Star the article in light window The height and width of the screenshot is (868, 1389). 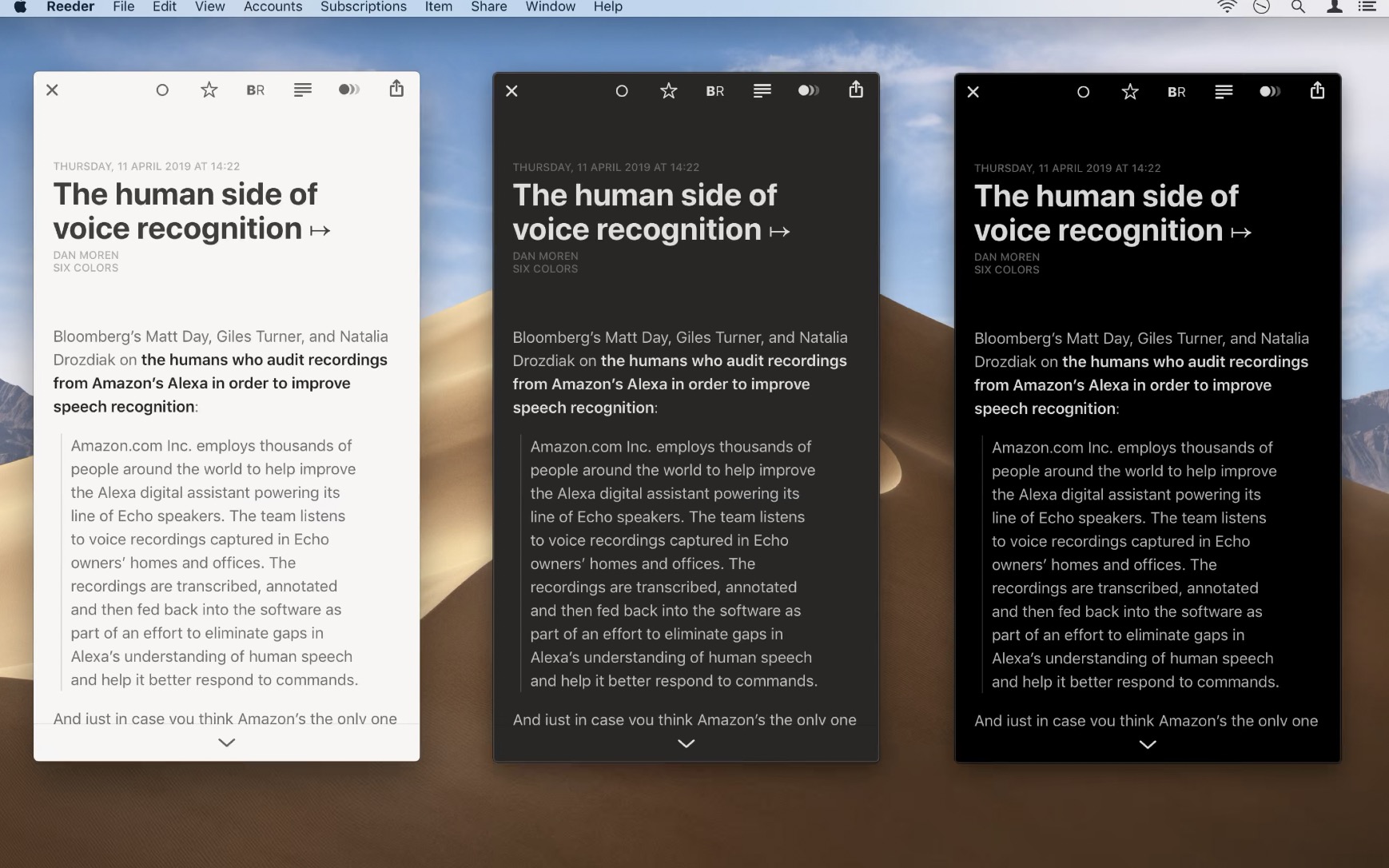(x=209, y=90)
